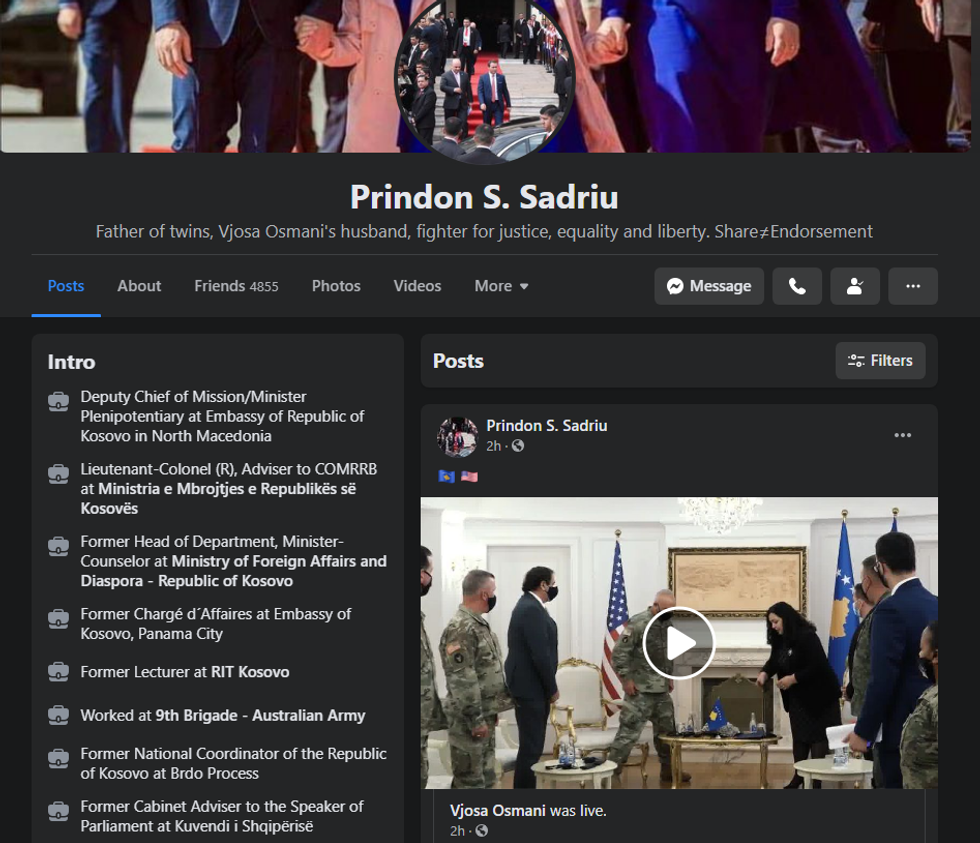980x843 pixels.
Task: Select the Videos tab
Action: point(417,286)
